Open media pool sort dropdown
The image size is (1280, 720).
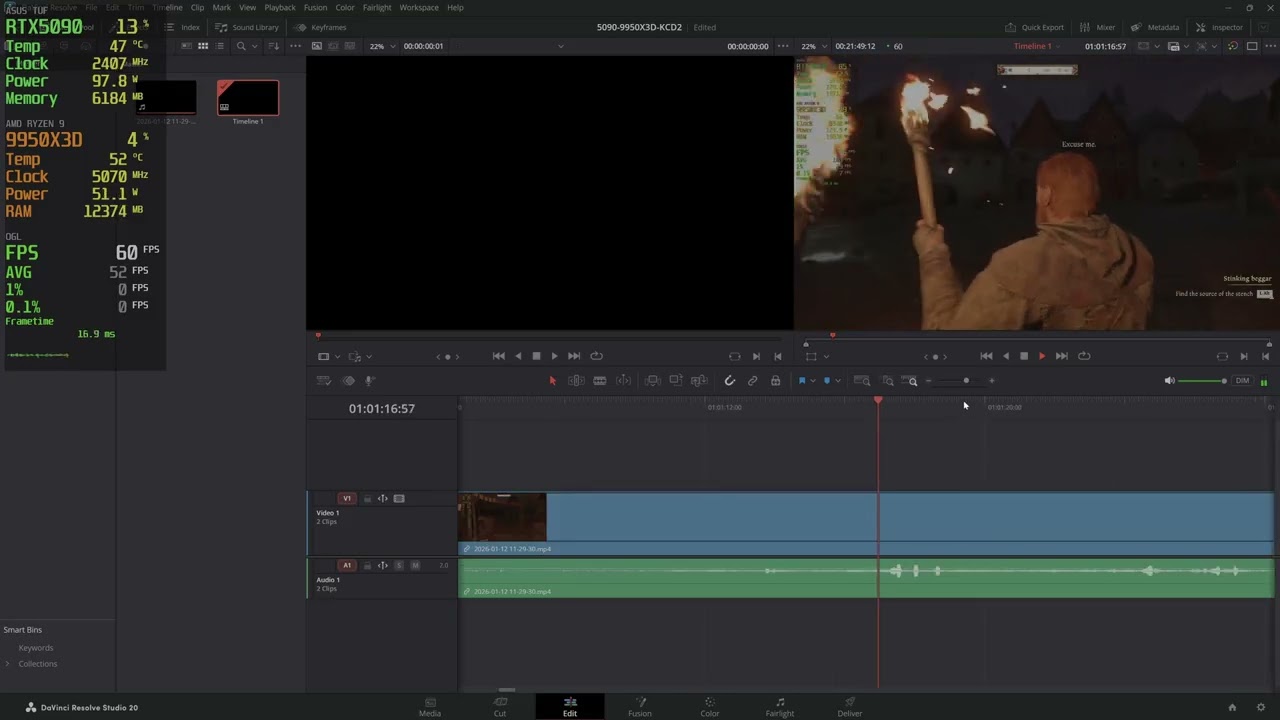[x=275, y=46]
